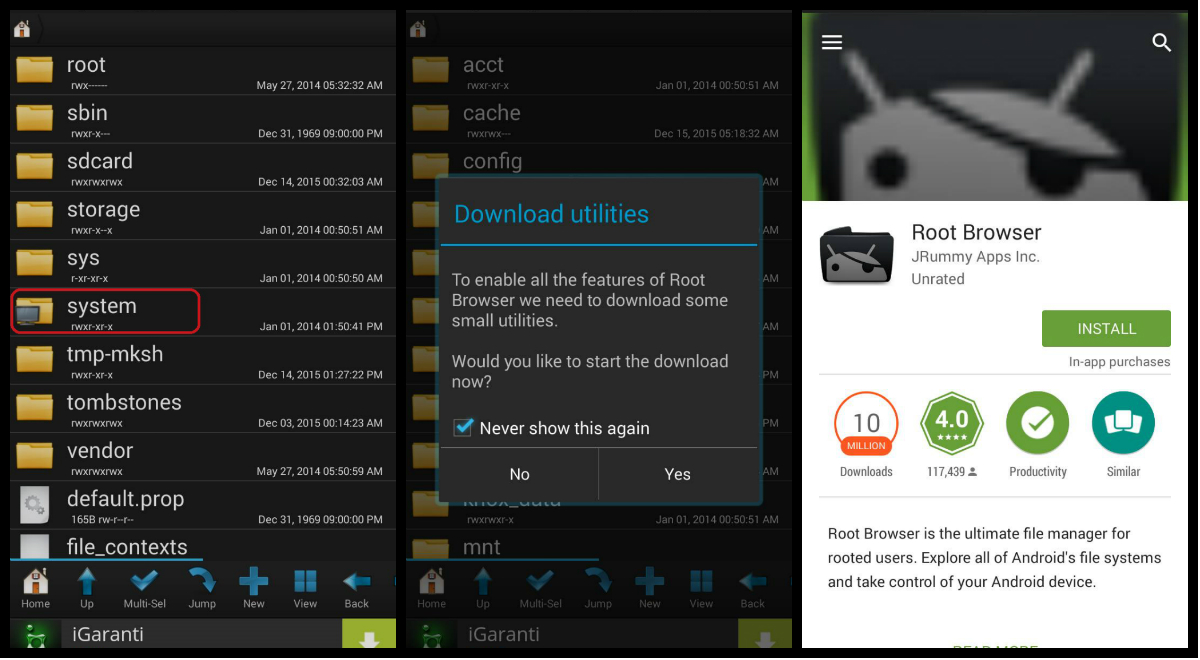Tap the home breadcrumb icon at top left
This screenshot has width=1200, height=660.
(22, 29)
